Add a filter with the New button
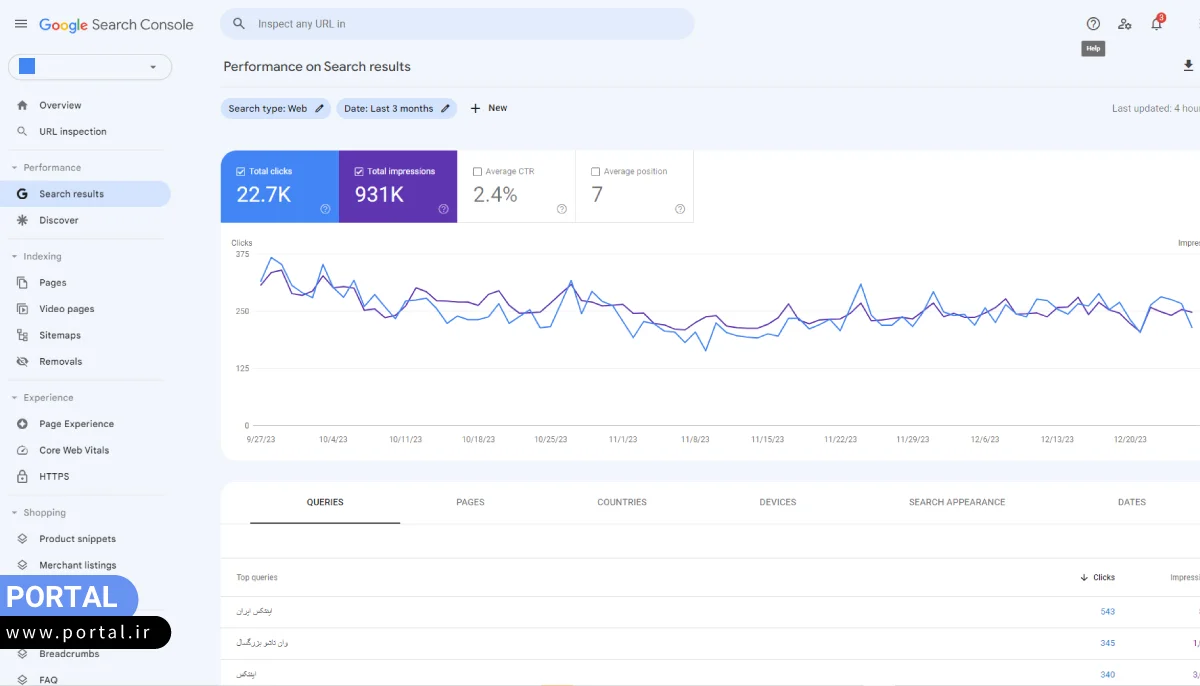Viewport: 1200px width, 686px height. [488, 108]
